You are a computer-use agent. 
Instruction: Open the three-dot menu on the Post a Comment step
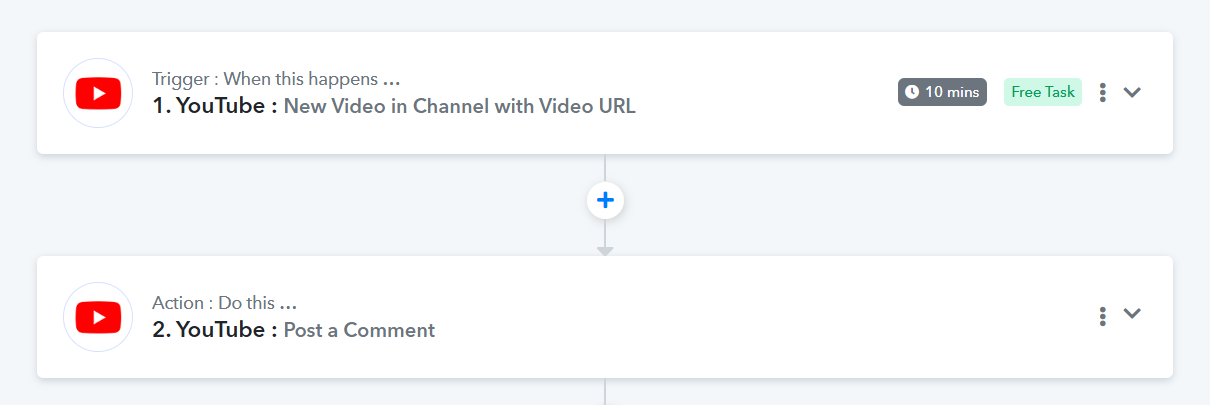1102,316
